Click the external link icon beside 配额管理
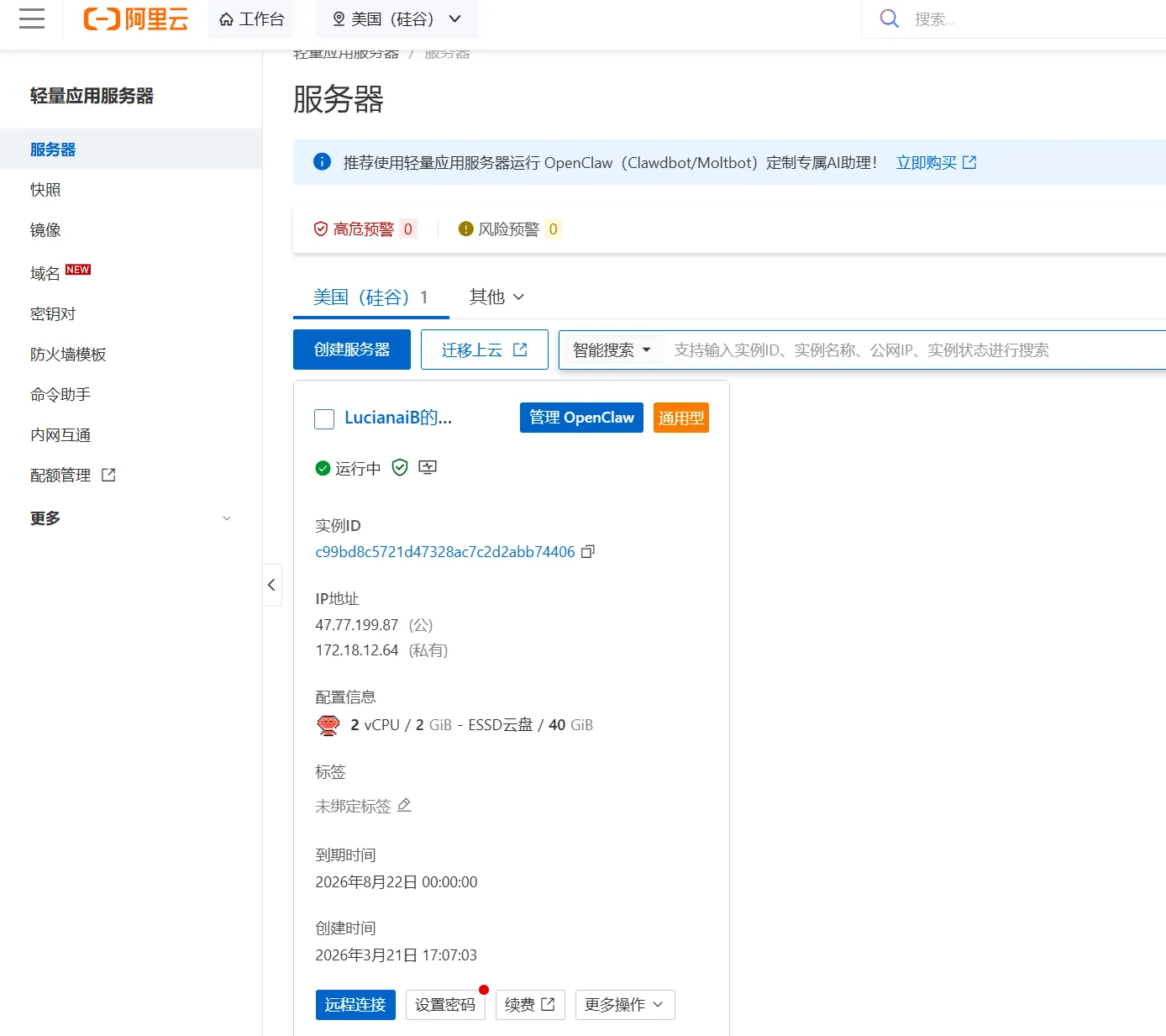This screenshot has width=1166, height=1036. [x=108, y=475]
